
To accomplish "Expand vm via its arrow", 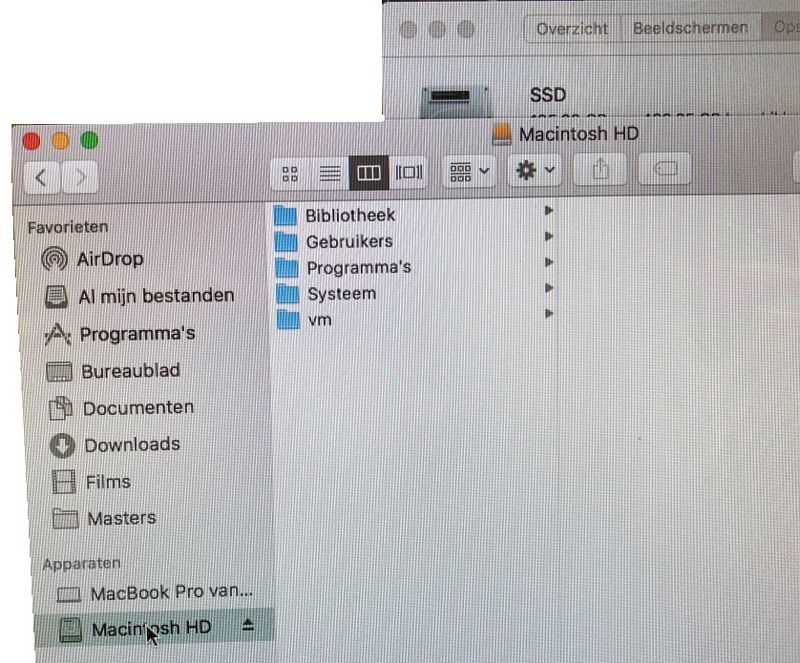I will (x=548, y=313).
